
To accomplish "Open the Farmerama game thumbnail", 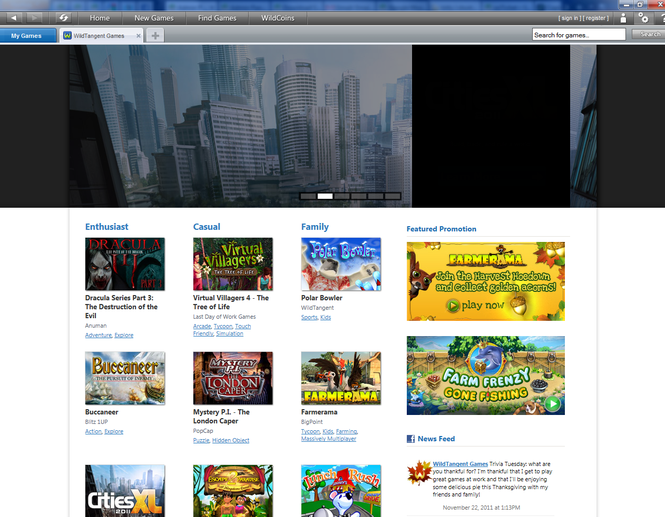I will tap(341, 378).
